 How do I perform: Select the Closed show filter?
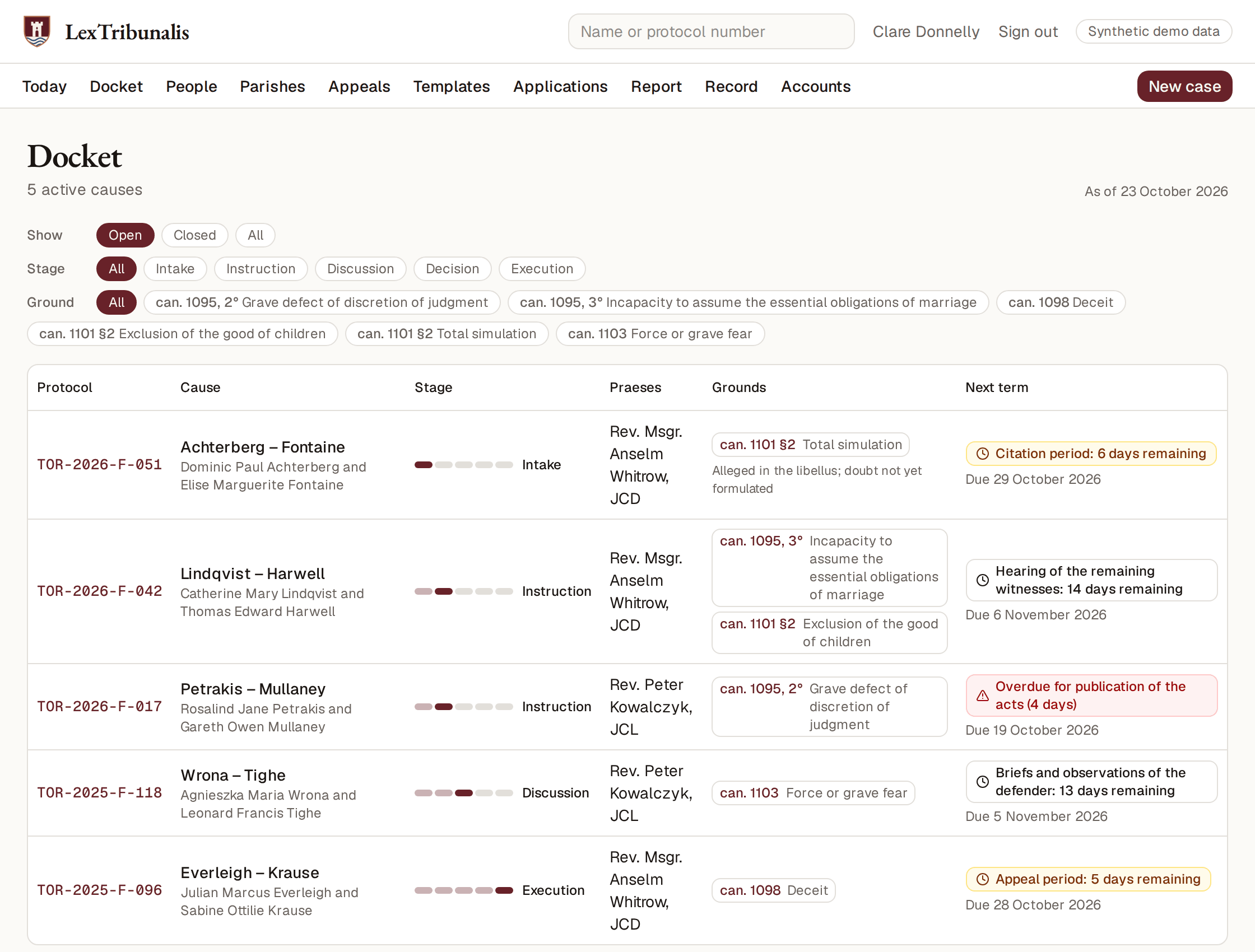click(194, 235)
